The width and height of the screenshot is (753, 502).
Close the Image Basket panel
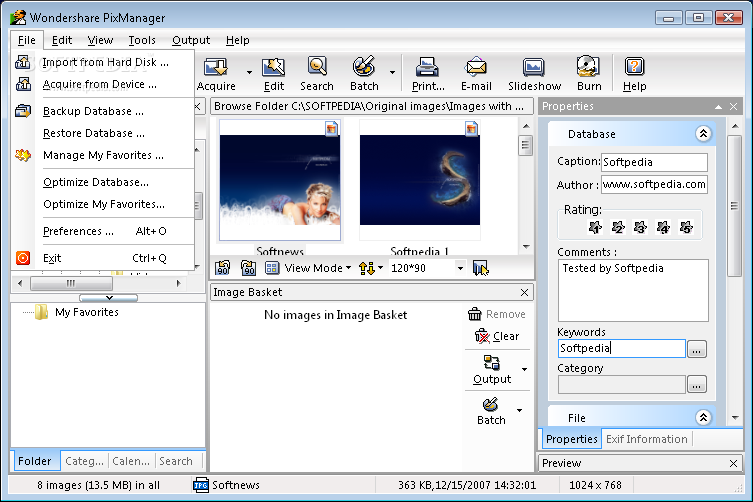(x=524, y=293)
